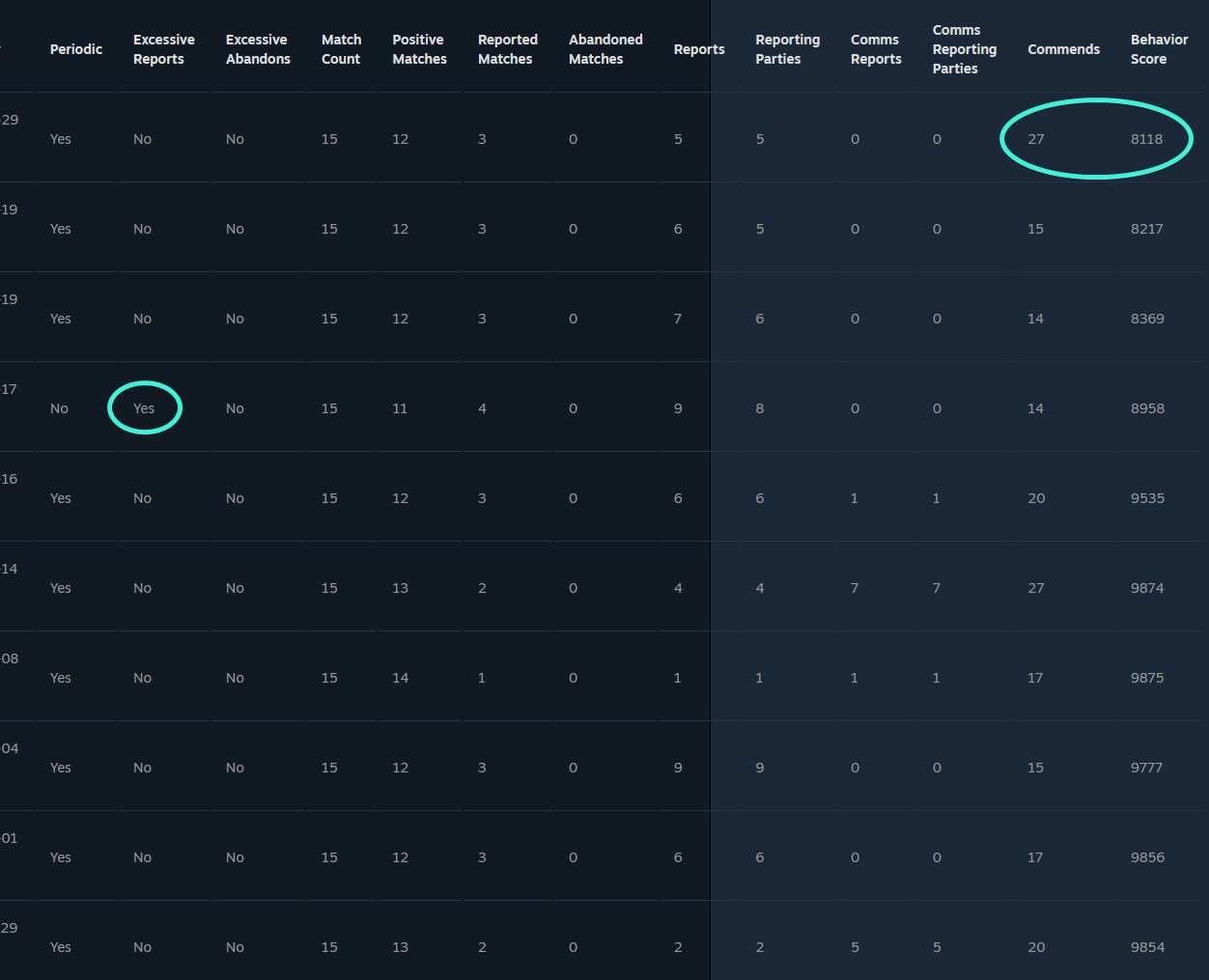The image size is (1209, 980).
Task: Click the Commends column header
Action: [1063, 49]
